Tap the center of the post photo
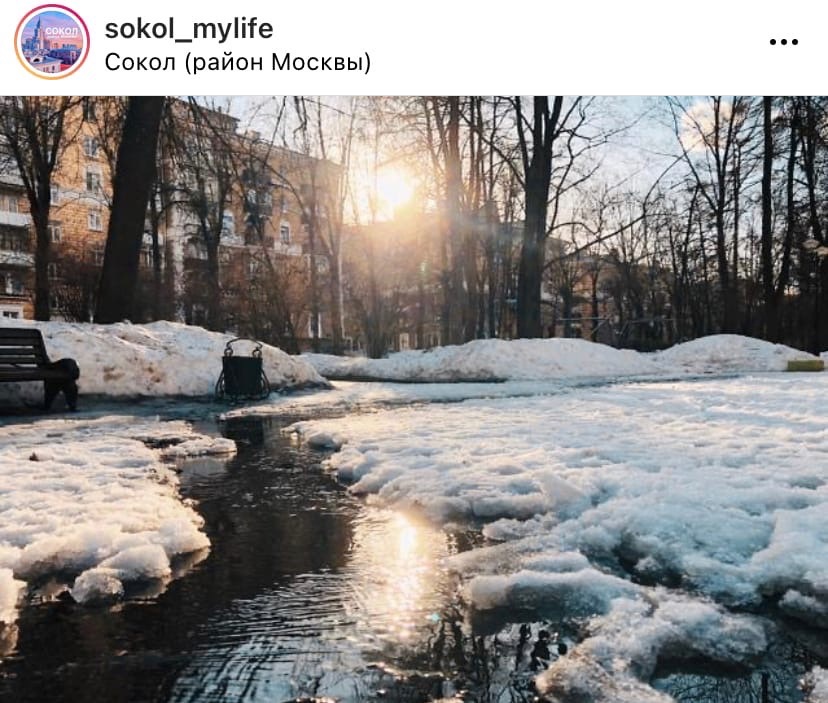Viewport: 828px width, 703px height. (x=414, y=399)
